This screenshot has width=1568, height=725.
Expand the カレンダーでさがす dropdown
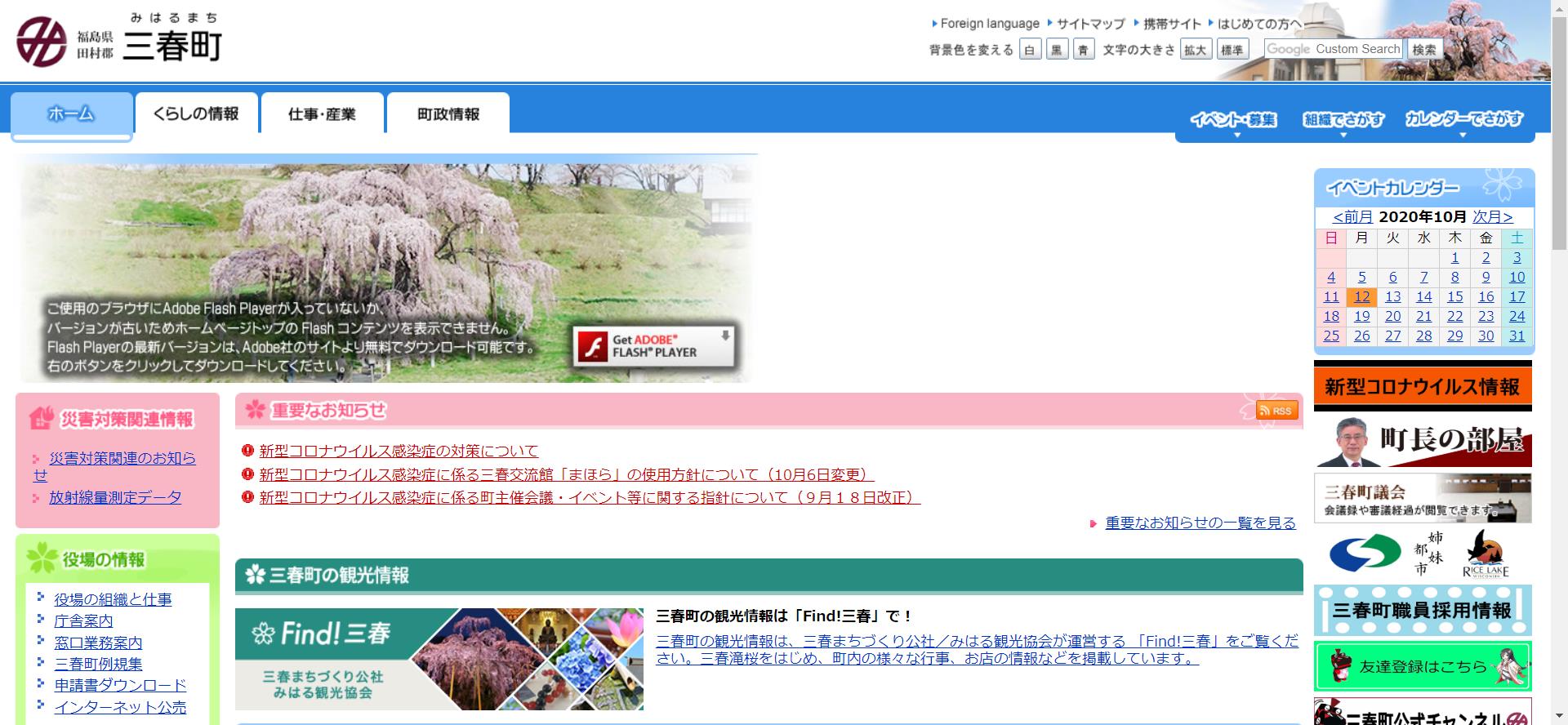[x=1463, y=120]
